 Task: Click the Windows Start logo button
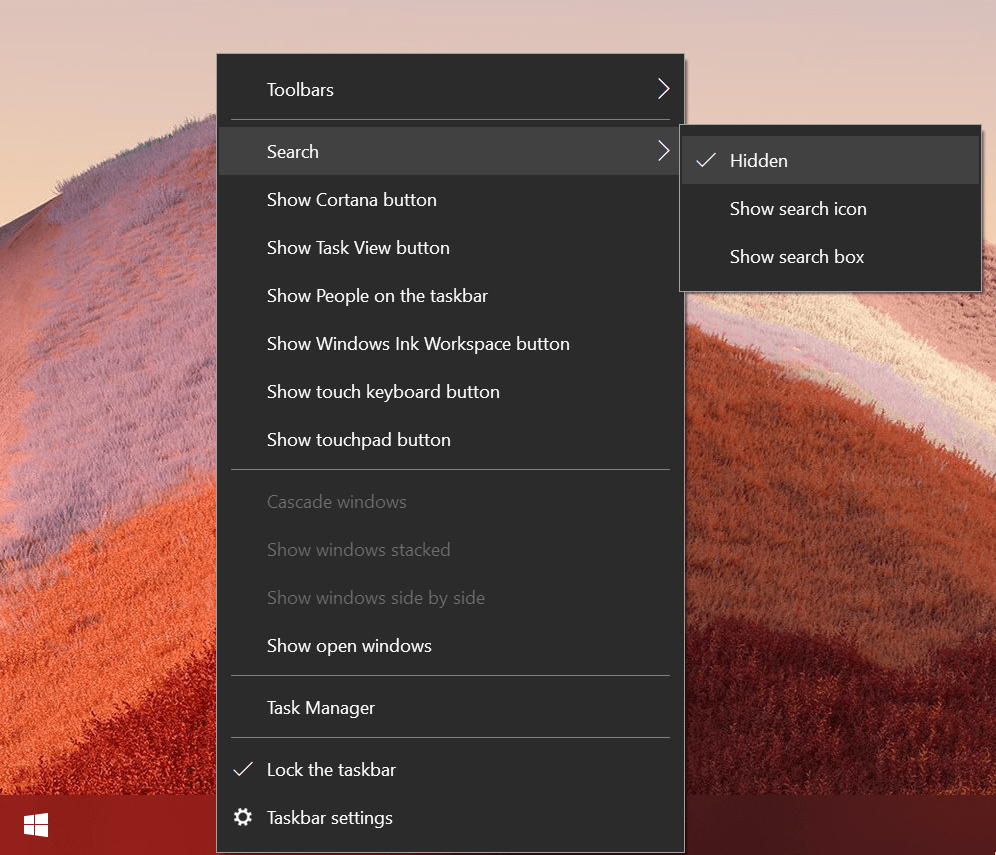point(36,825)
